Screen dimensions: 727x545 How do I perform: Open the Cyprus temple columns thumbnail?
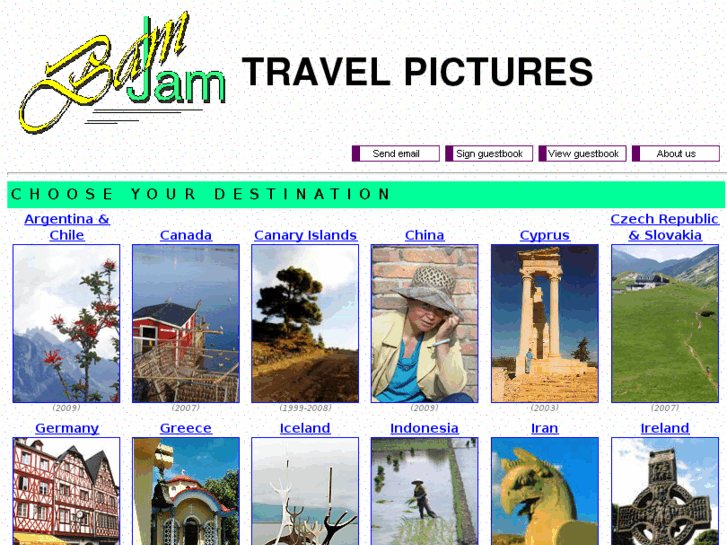(x=545, y=323)
